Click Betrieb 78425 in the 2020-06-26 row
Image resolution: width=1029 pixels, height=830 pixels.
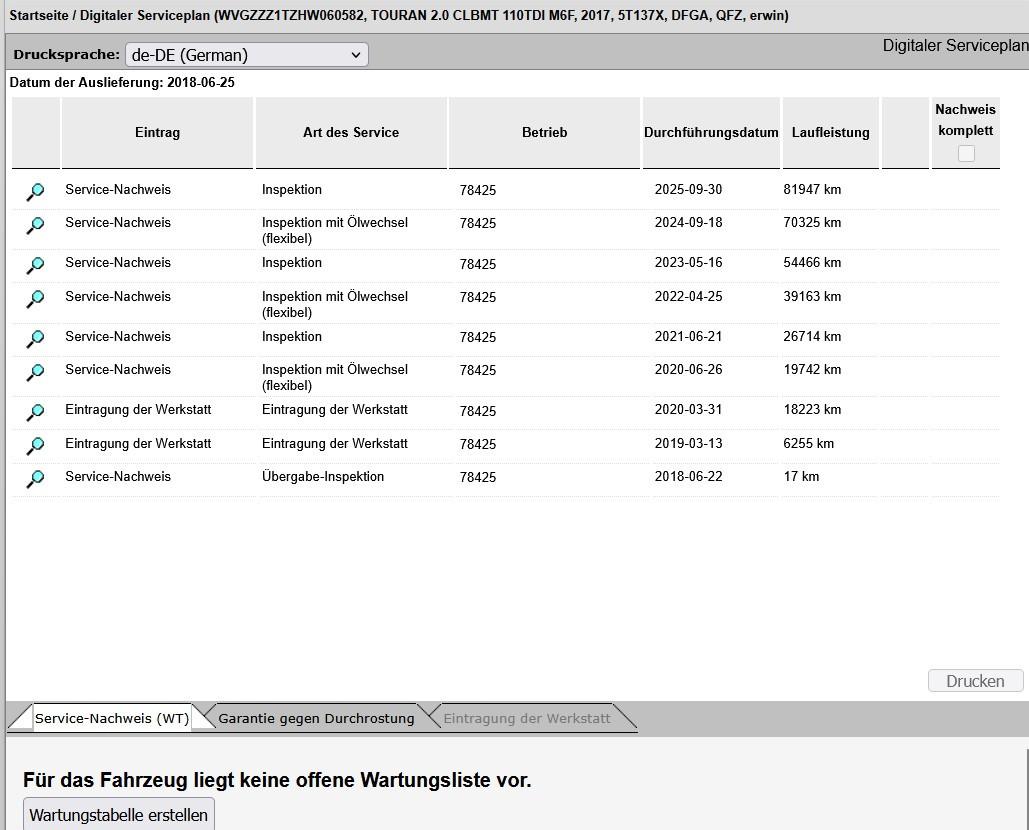(478, 371)
